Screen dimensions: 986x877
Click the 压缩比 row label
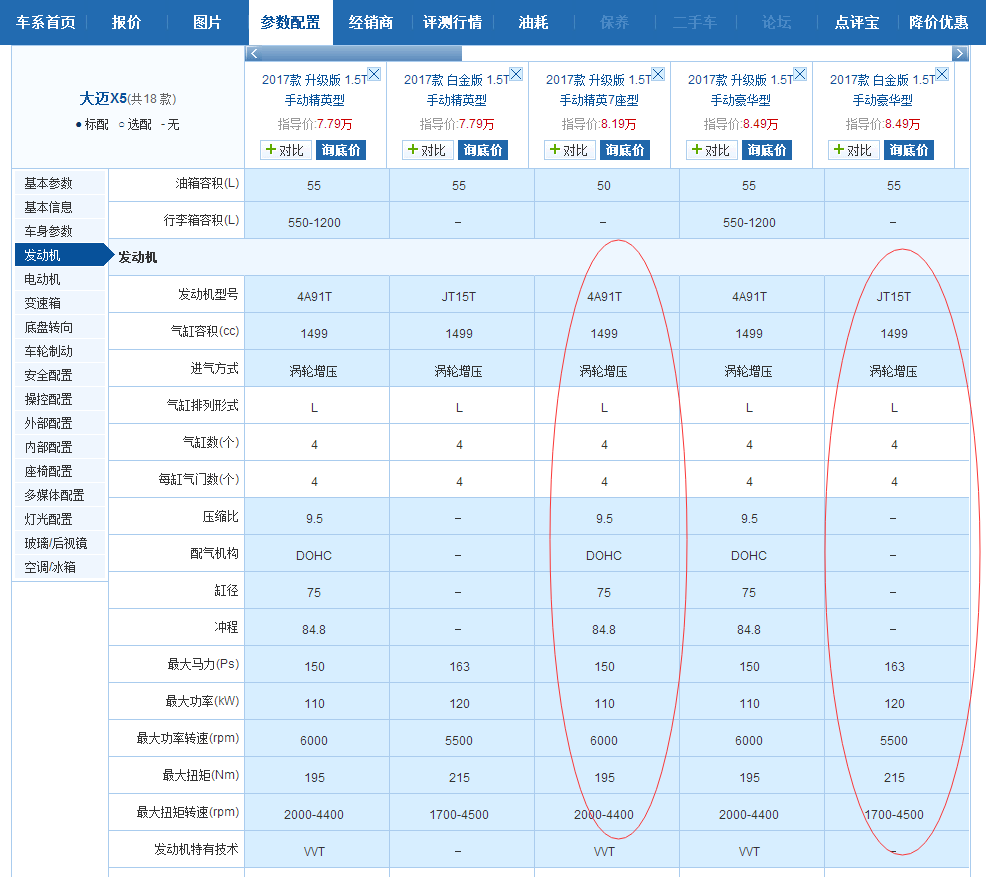(x=220, y=517)
